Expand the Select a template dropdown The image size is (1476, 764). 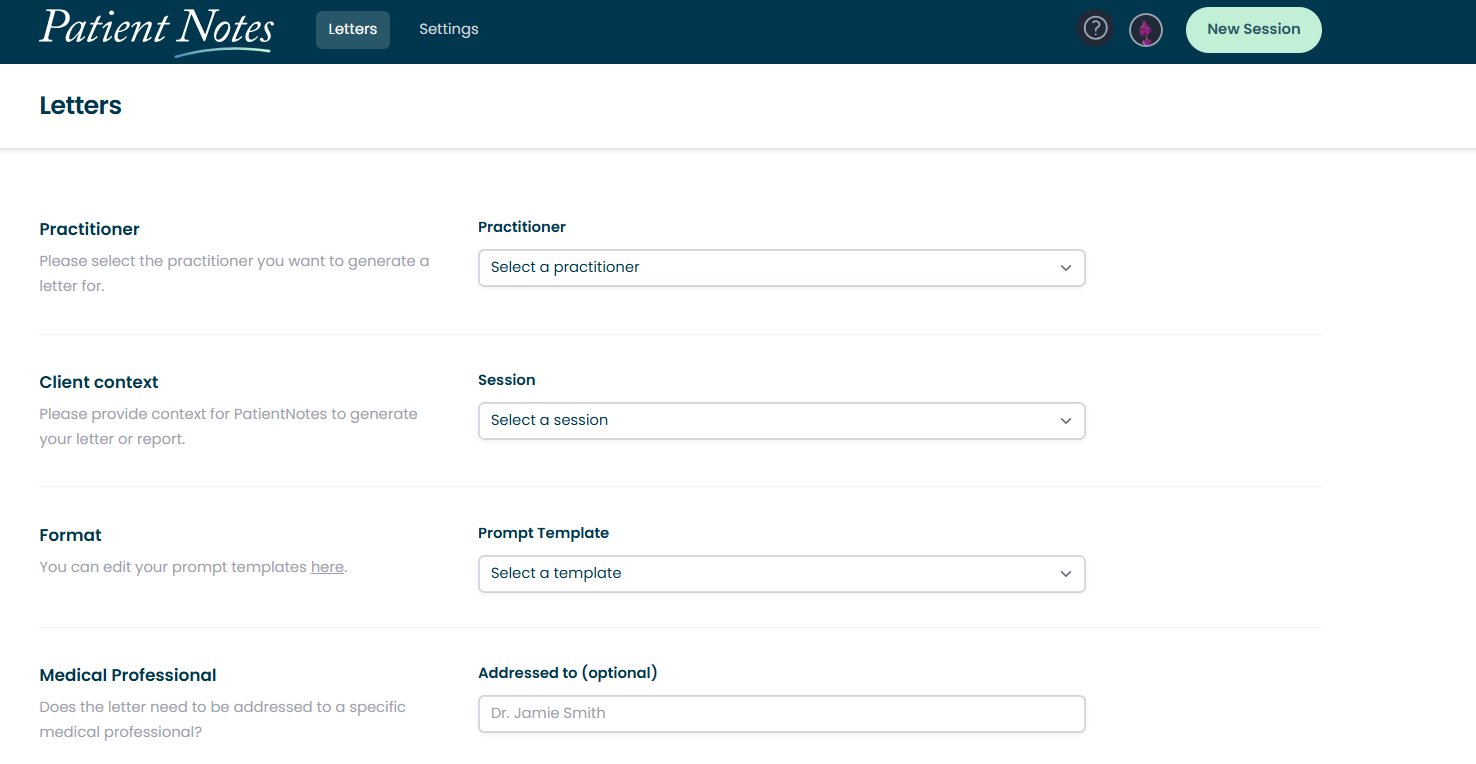tap(781, 574)
